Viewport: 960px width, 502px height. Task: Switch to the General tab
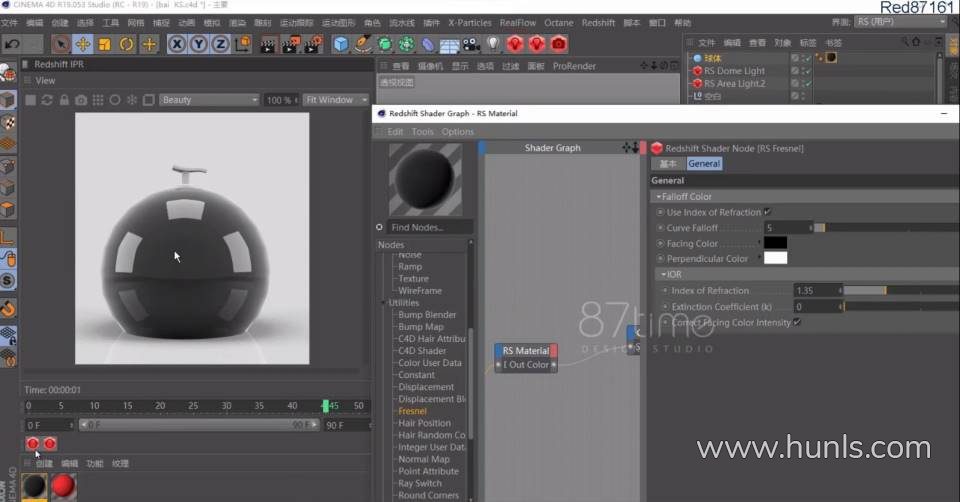coord(704,163)
